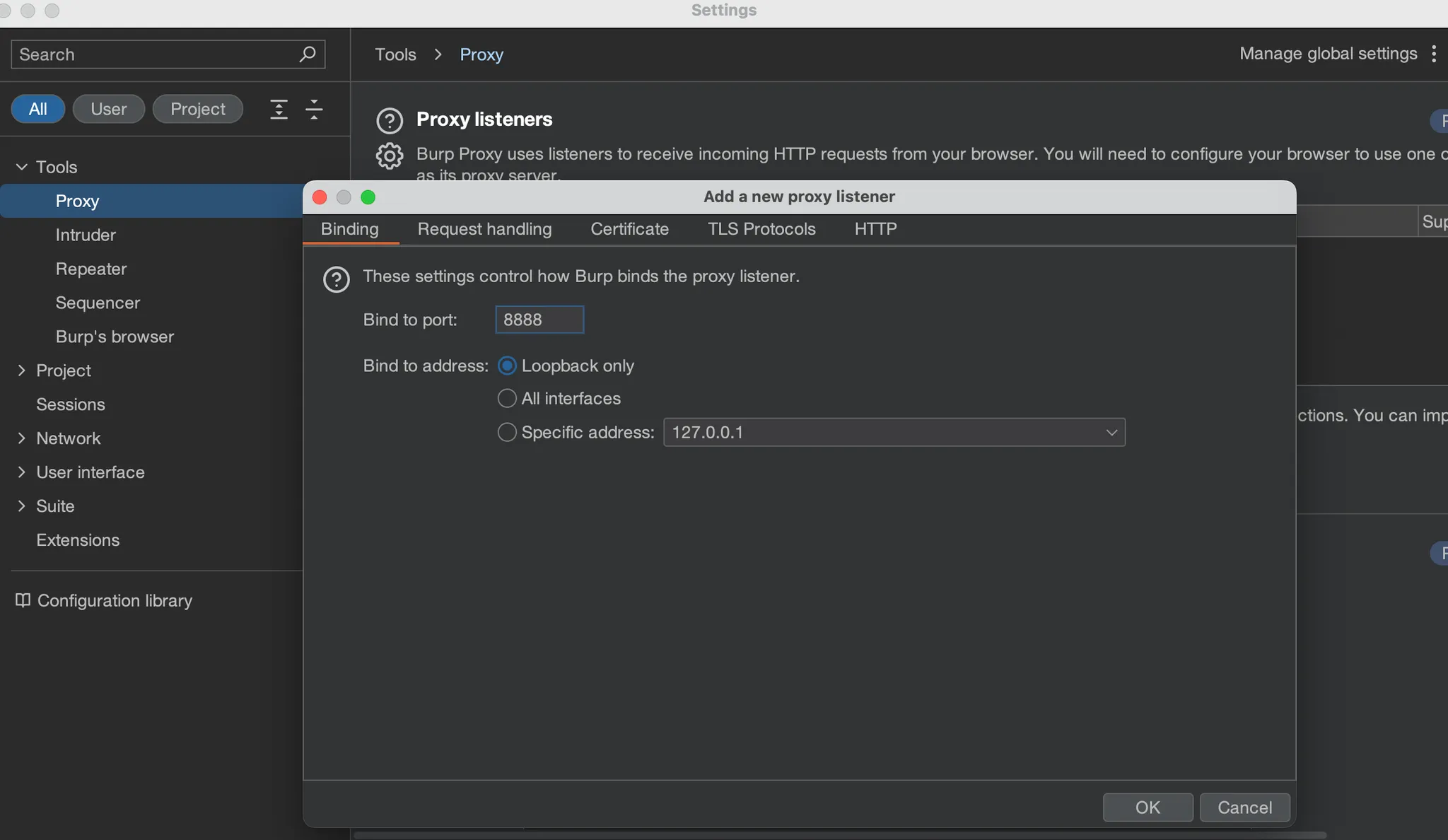Switch to the Request handling tab
This screenshot has width=1448, height=840.
484,229
